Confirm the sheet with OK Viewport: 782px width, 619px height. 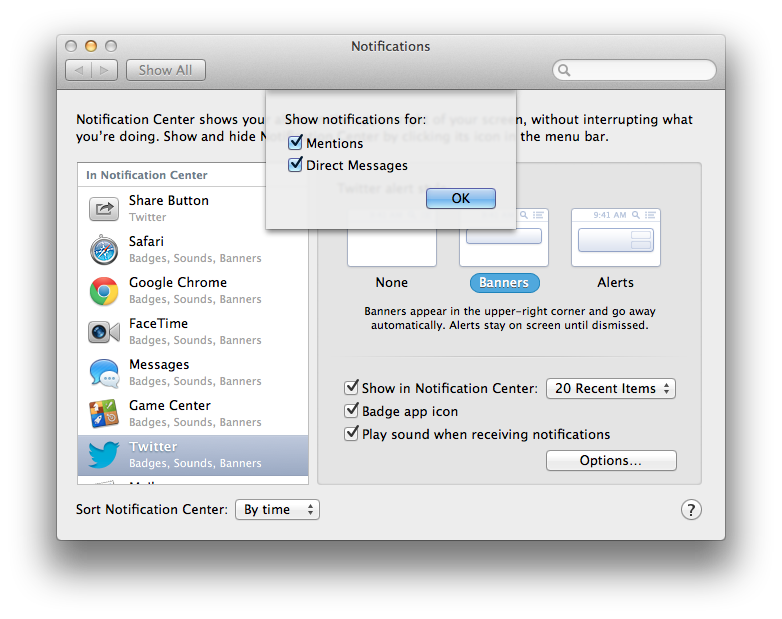[x=461, y=199]
